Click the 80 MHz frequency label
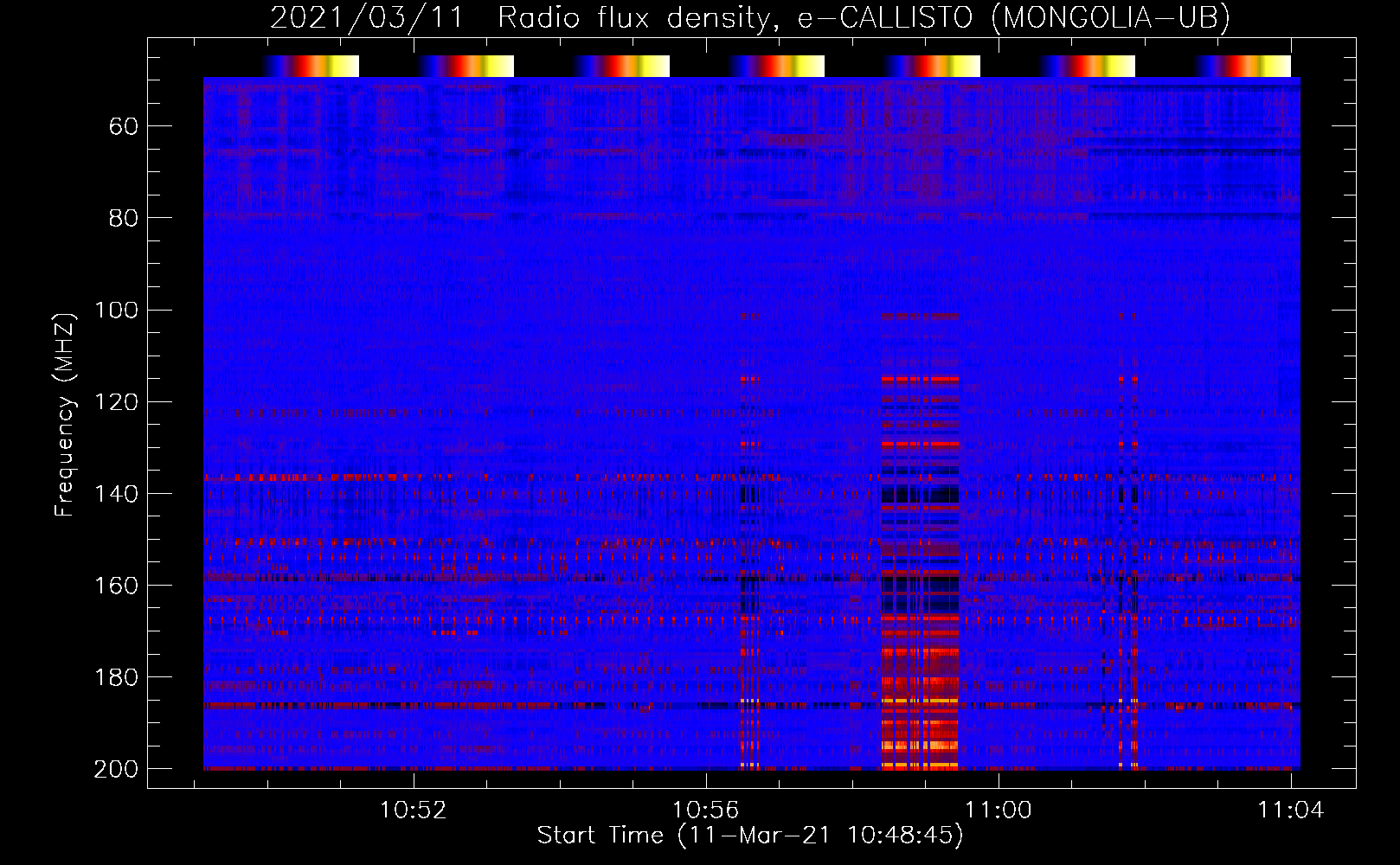The height and width of the screenshot is (865, 1400). [124, 218]
